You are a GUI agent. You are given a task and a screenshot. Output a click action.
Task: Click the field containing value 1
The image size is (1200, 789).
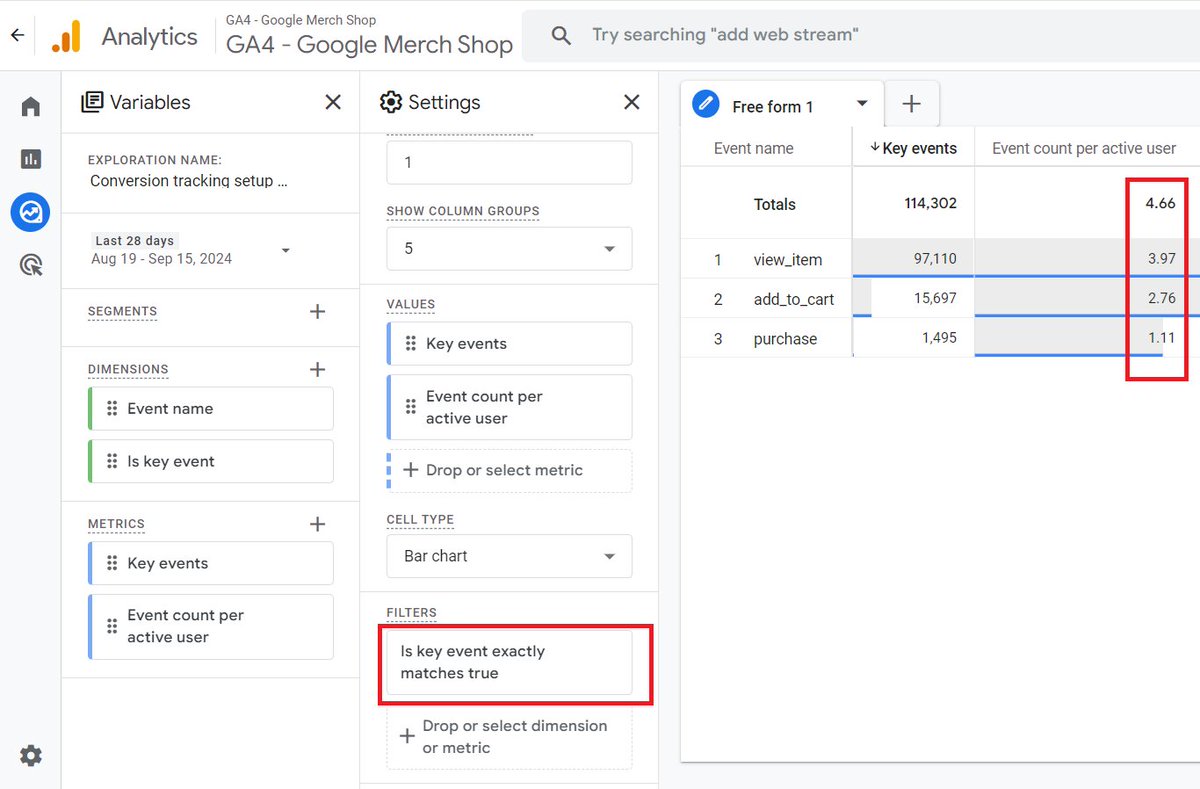click(x=509, y=162)
